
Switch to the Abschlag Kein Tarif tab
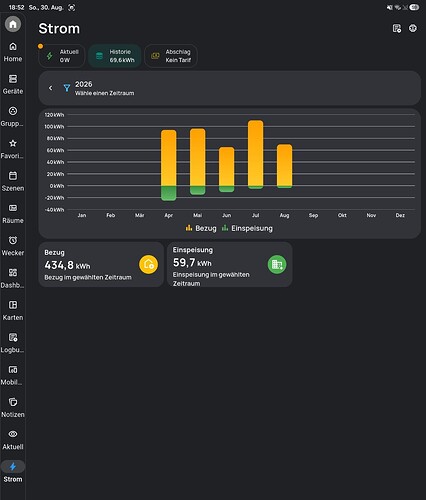[x=171, y=56]
